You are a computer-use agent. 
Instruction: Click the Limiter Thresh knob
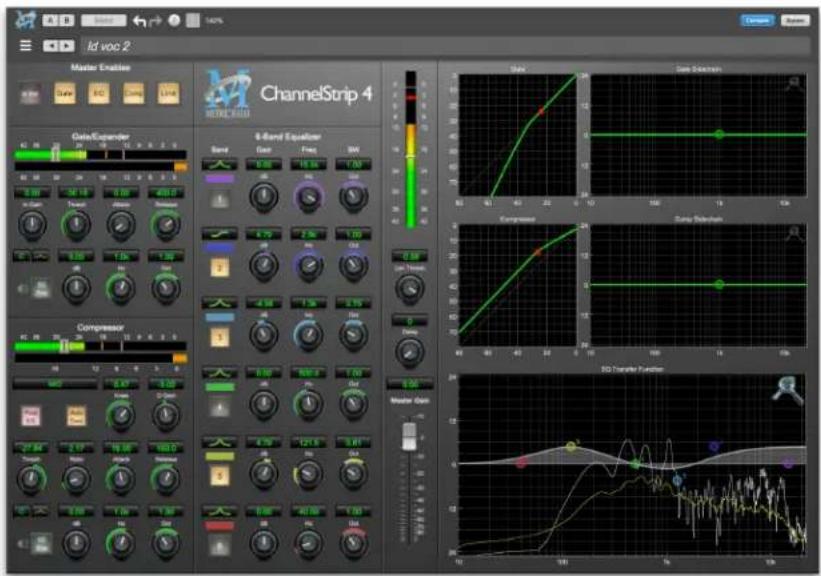[x=409, y=289]
